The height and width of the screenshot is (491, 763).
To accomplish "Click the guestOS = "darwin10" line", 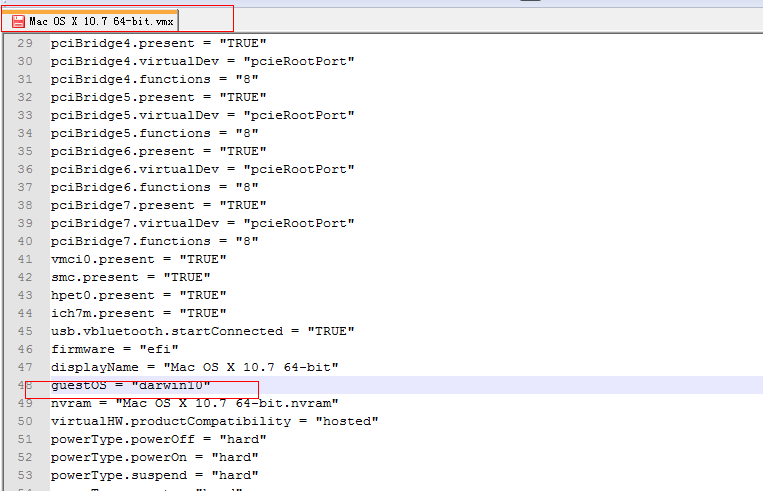I will [x=131, y=385].
